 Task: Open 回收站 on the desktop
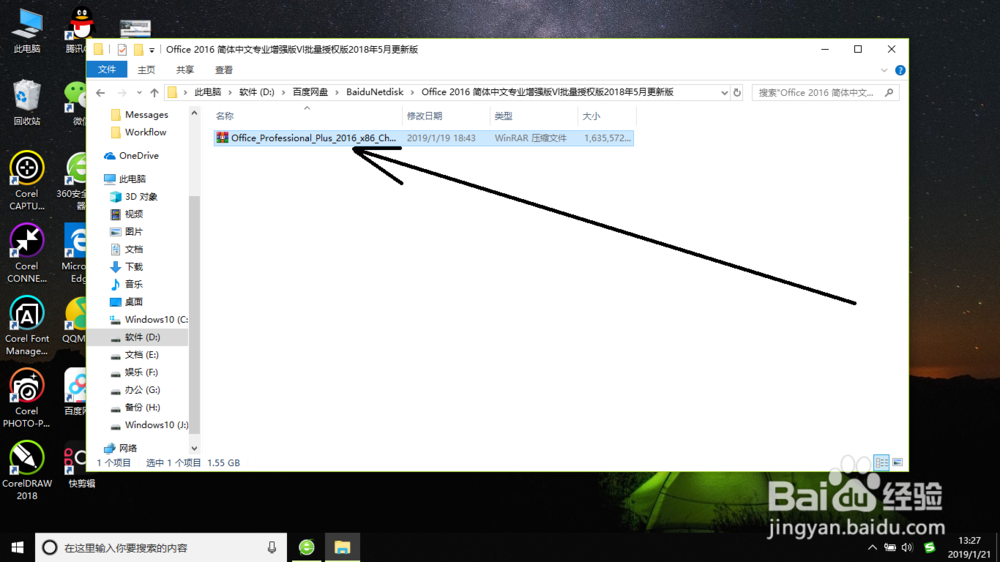27,103
